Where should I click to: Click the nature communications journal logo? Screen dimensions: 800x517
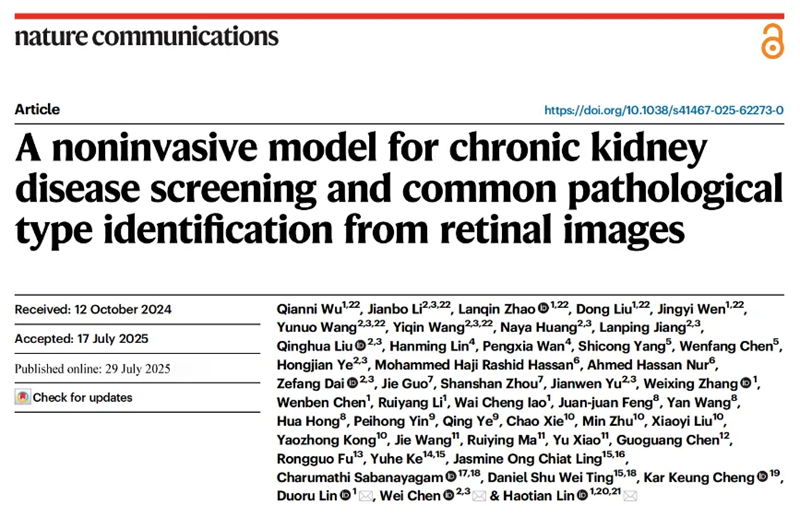pos(147,37)
